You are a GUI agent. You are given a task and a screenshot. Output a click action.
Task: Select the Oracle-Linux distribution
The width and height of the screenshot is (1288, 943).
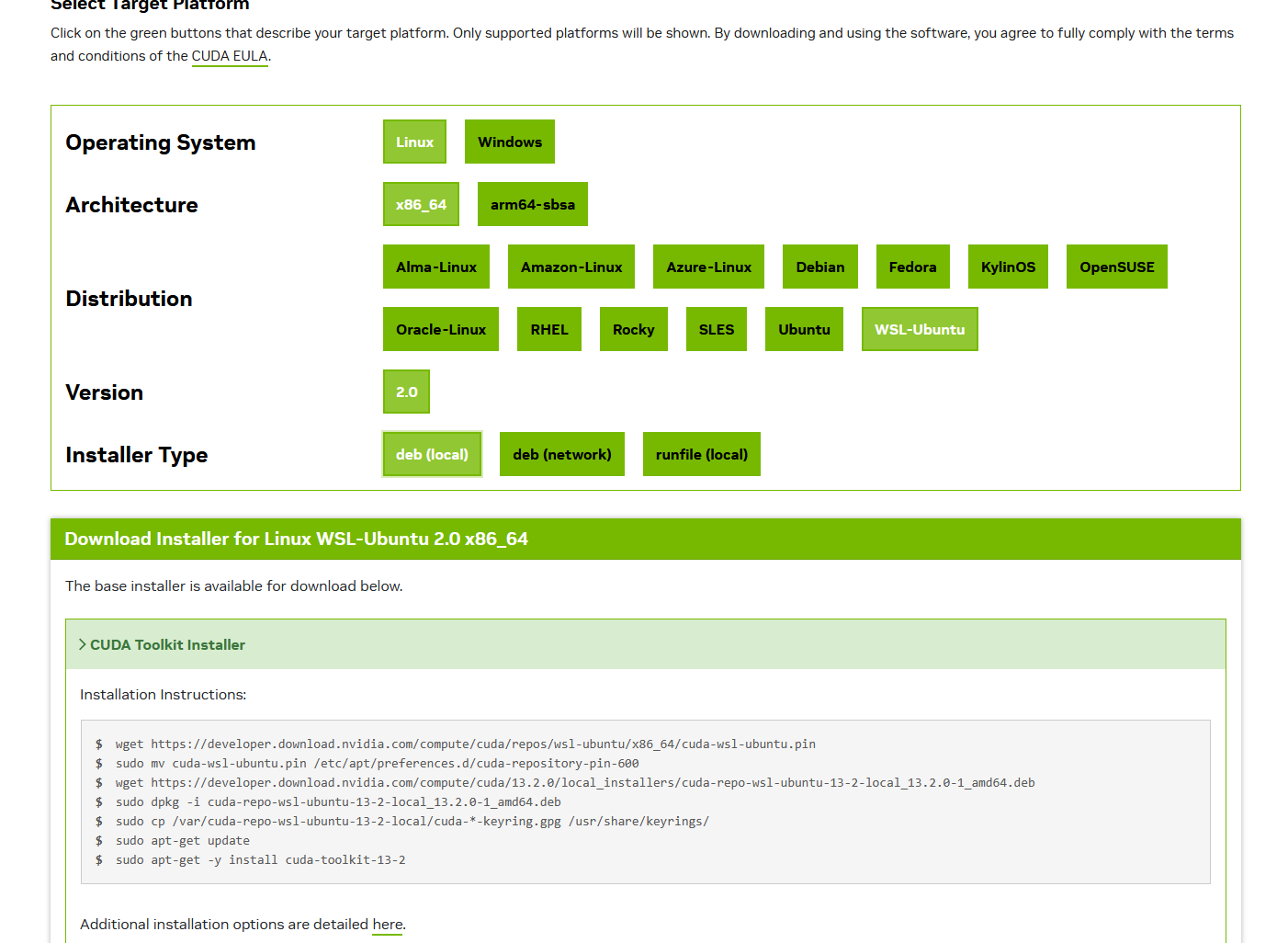[x=440, y=329]
